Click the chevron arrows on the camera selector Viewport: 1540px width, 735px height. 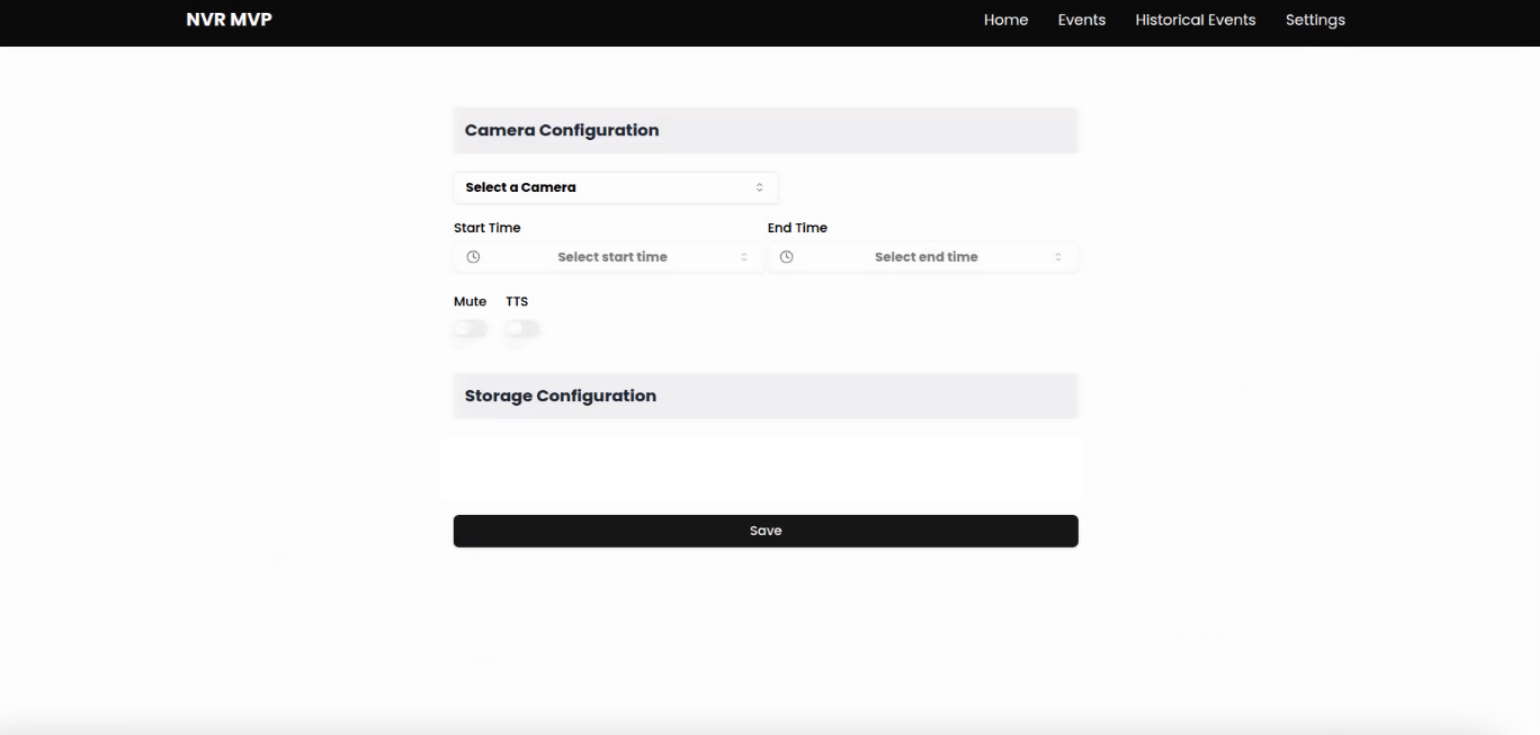(759, 188)
